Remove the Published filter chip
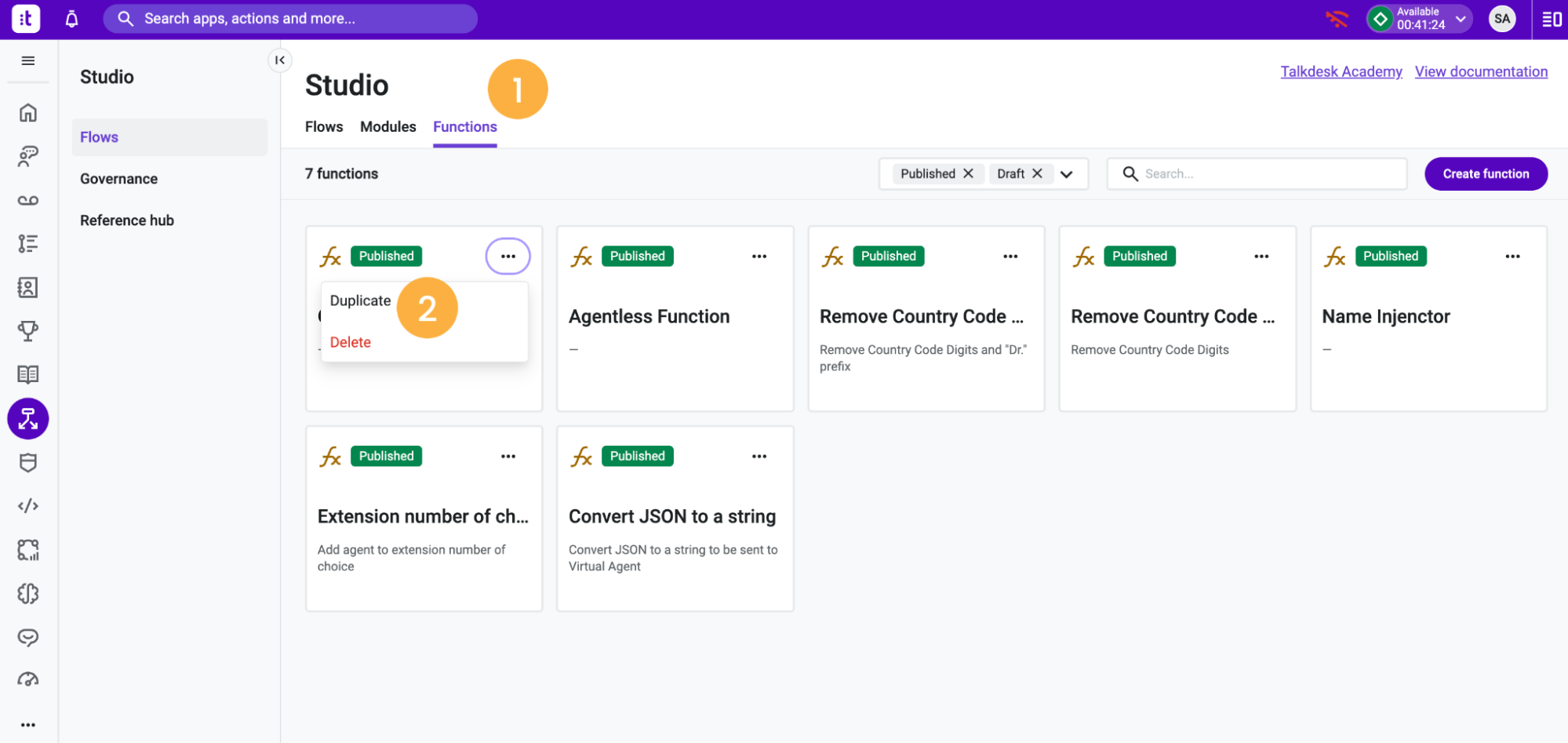The image size is (1568, 743). [x=969, y=173]
